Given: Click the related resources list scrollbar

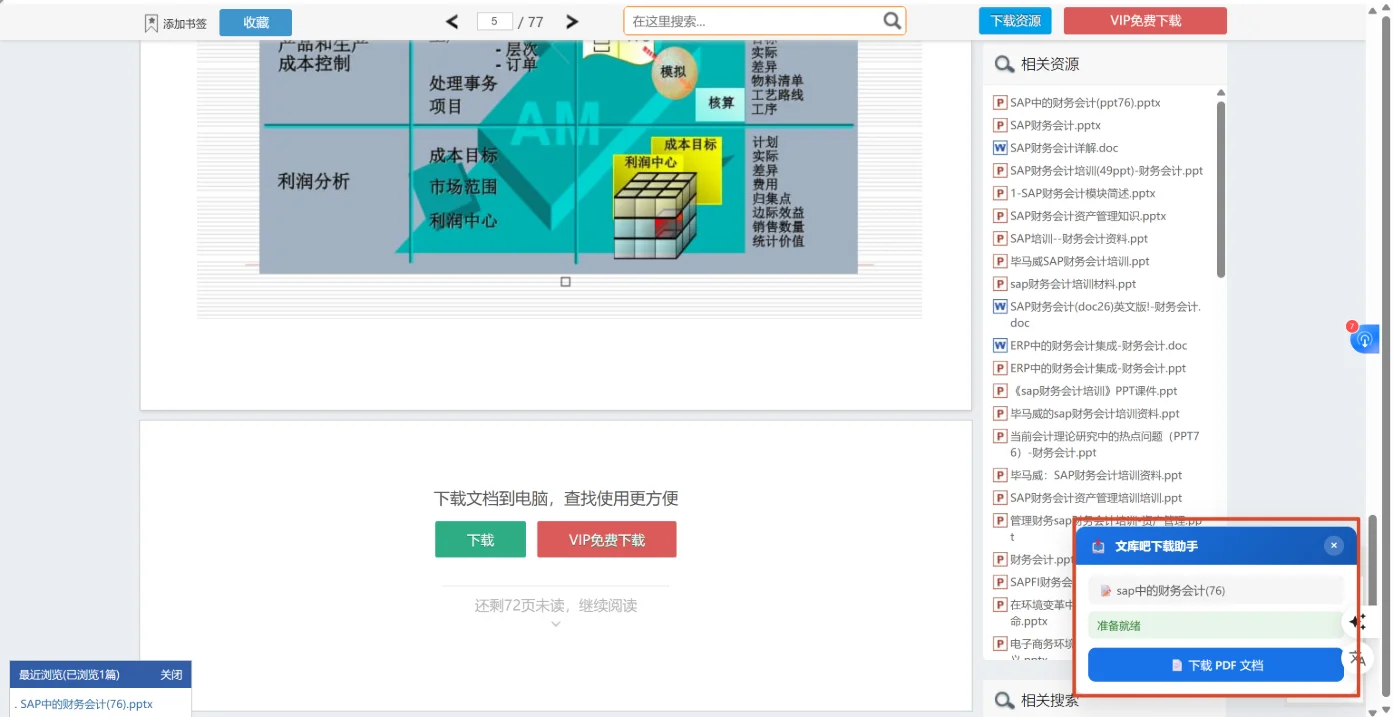Looking at the screenshot, I should tap(1221, 190).
